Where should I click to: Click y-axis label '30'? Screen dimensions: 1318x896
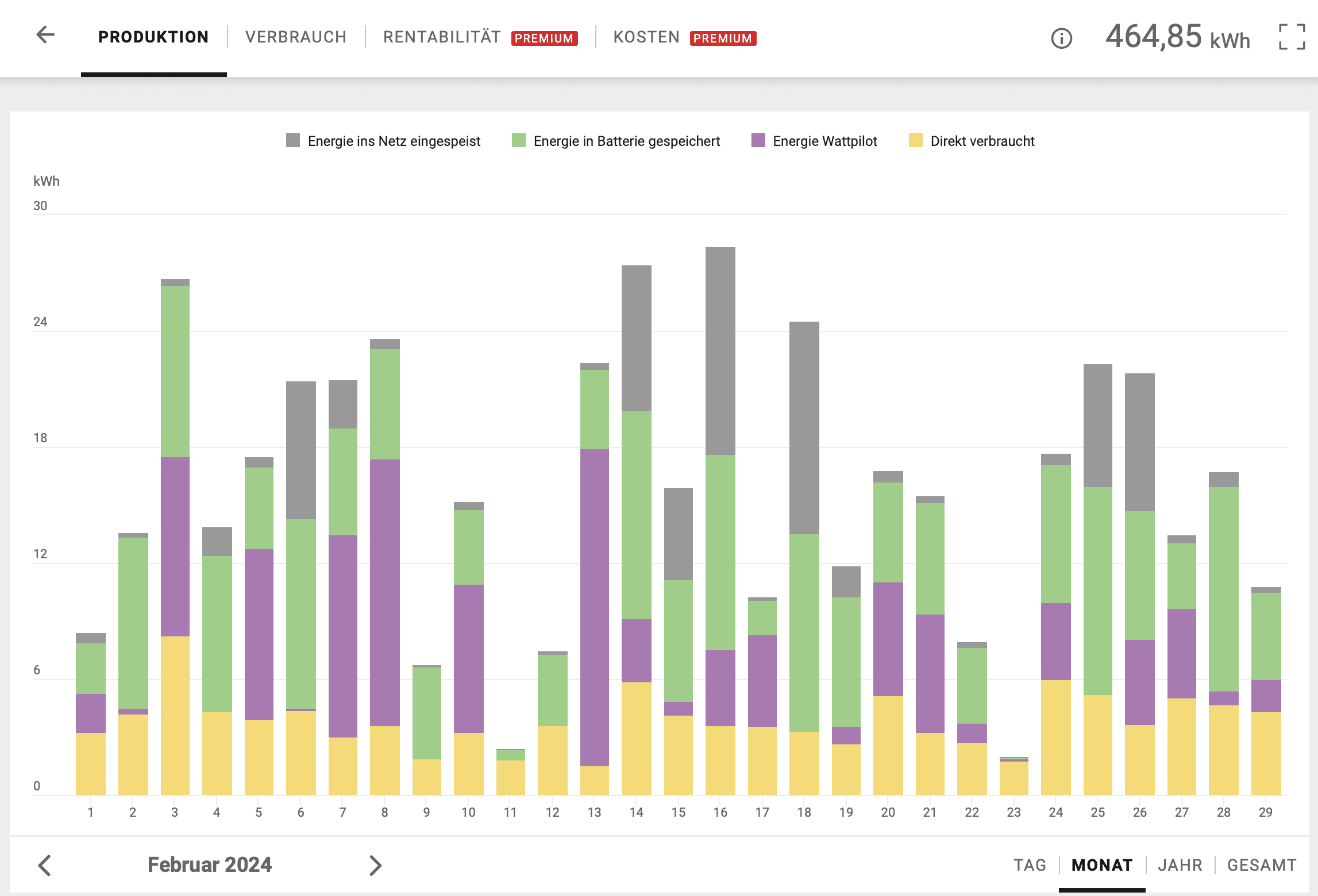[40, 206]
